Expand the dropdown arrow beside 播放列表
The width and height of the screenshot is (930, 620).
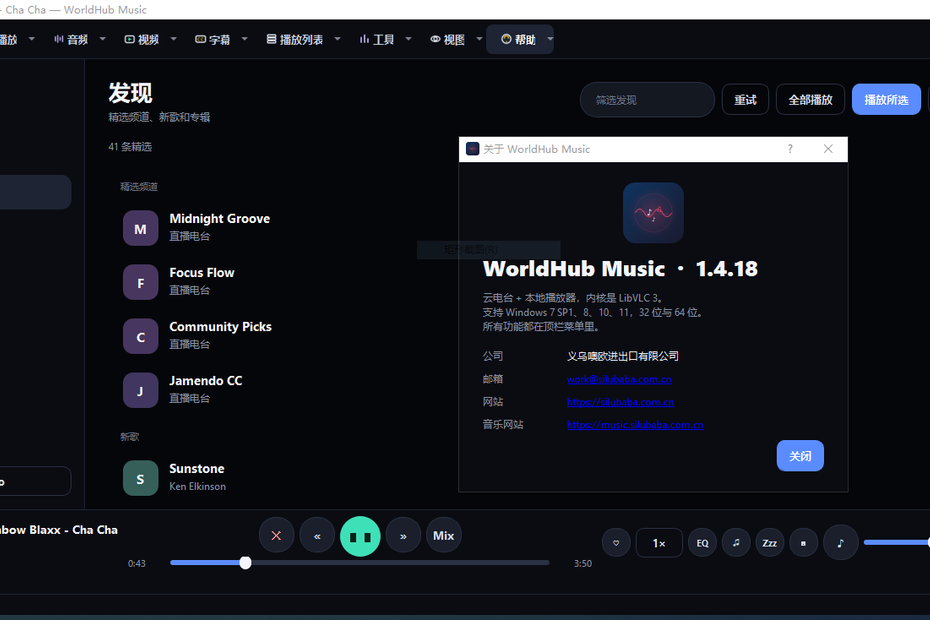coord(337,39)
